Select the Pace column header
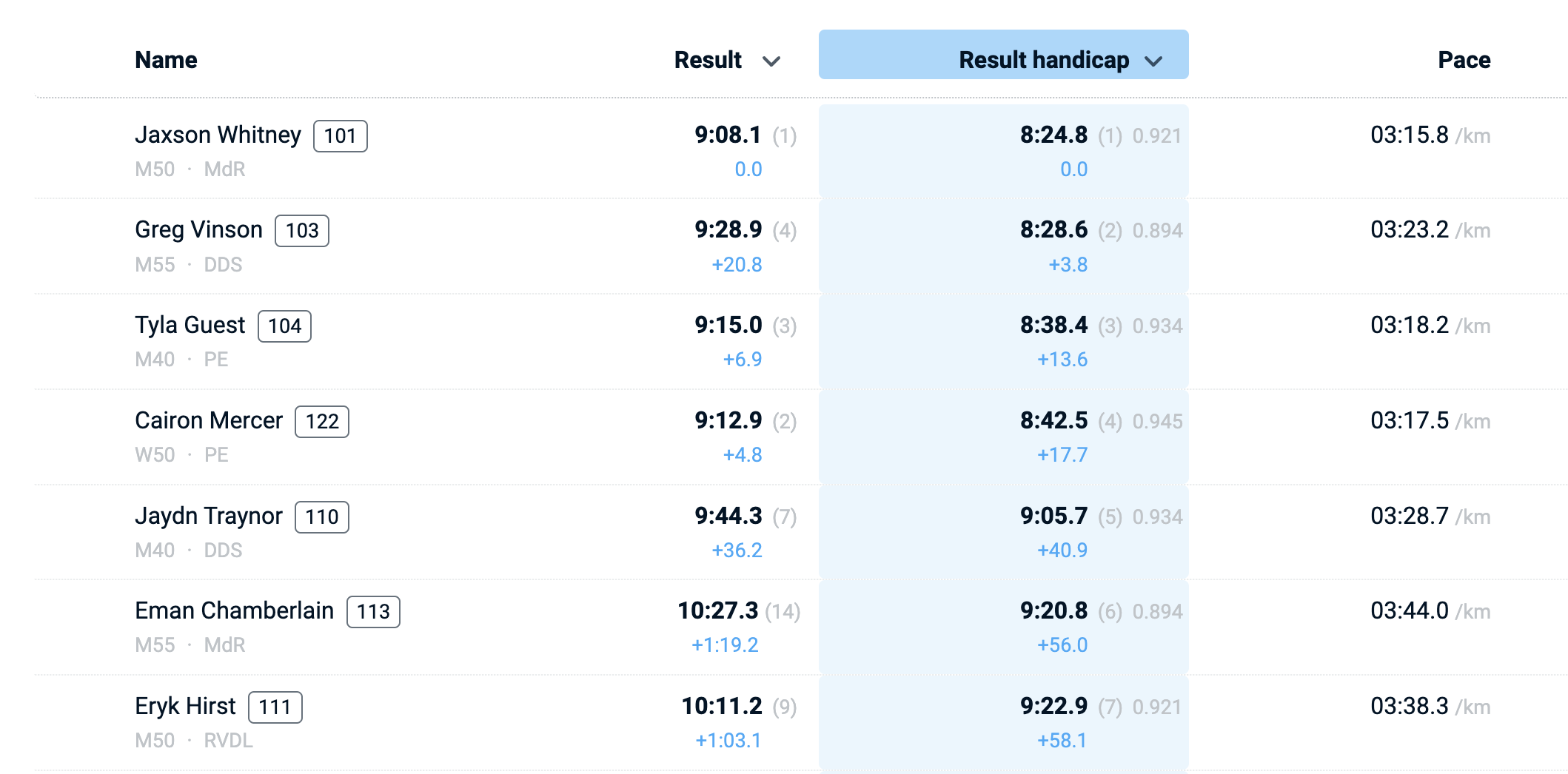1568x774 pixels. click(x=1464, y=60)
